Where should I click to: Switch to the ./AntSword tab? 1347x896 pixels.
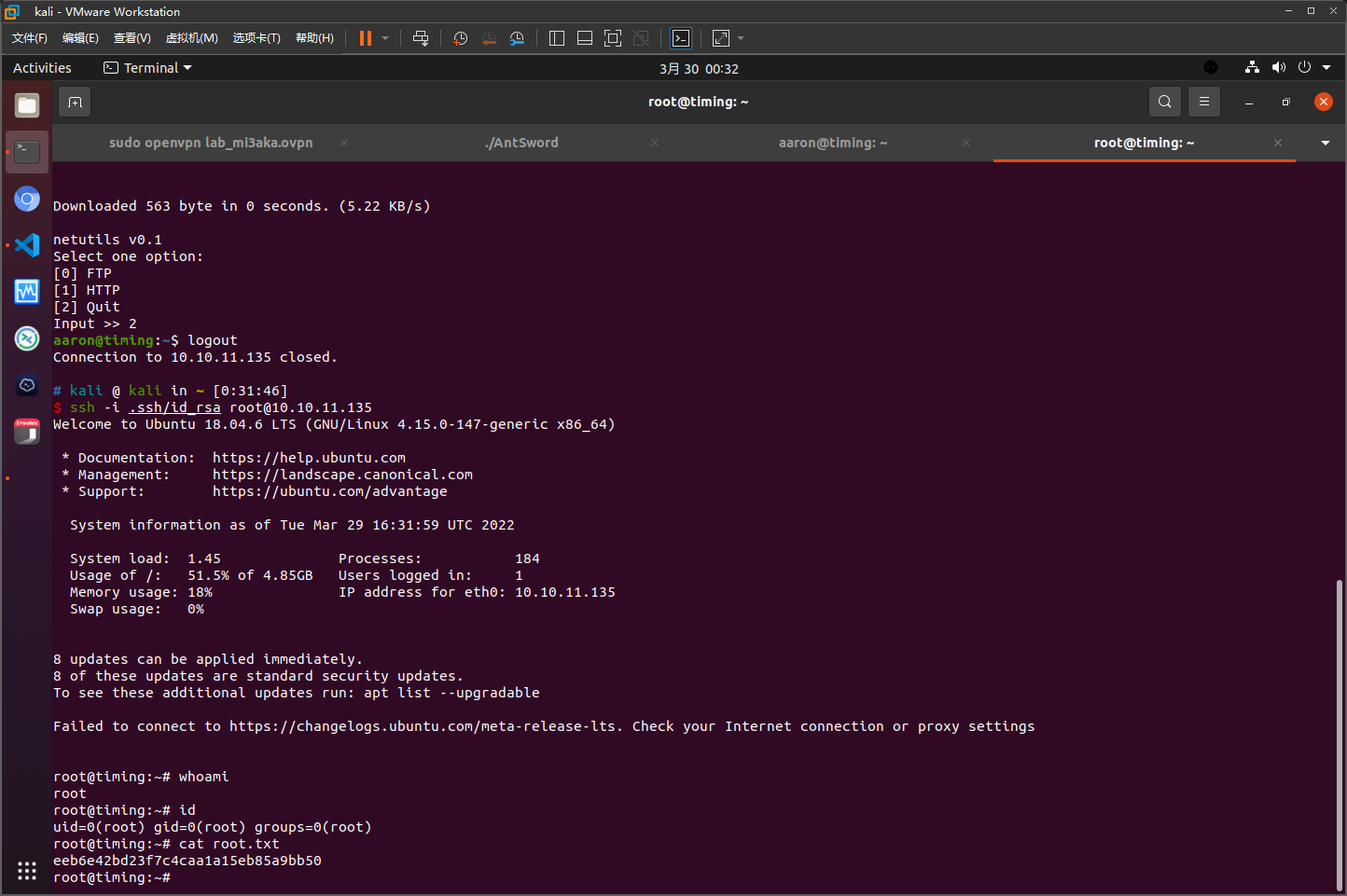[521, 143]
